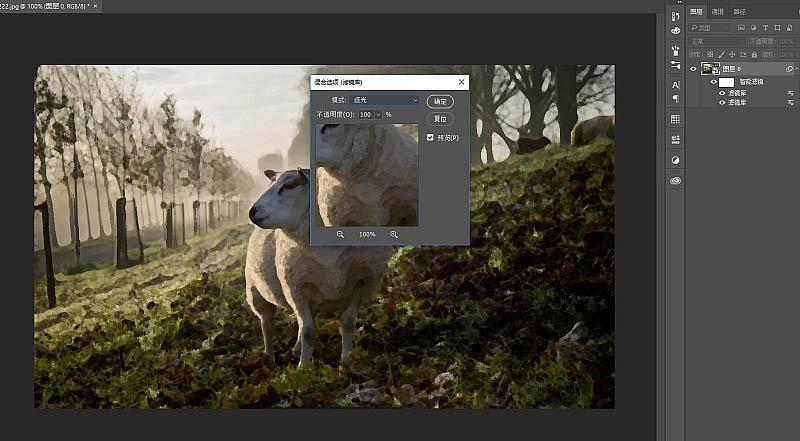Open the Adjustments panel icon

click(x=676, y=160)
